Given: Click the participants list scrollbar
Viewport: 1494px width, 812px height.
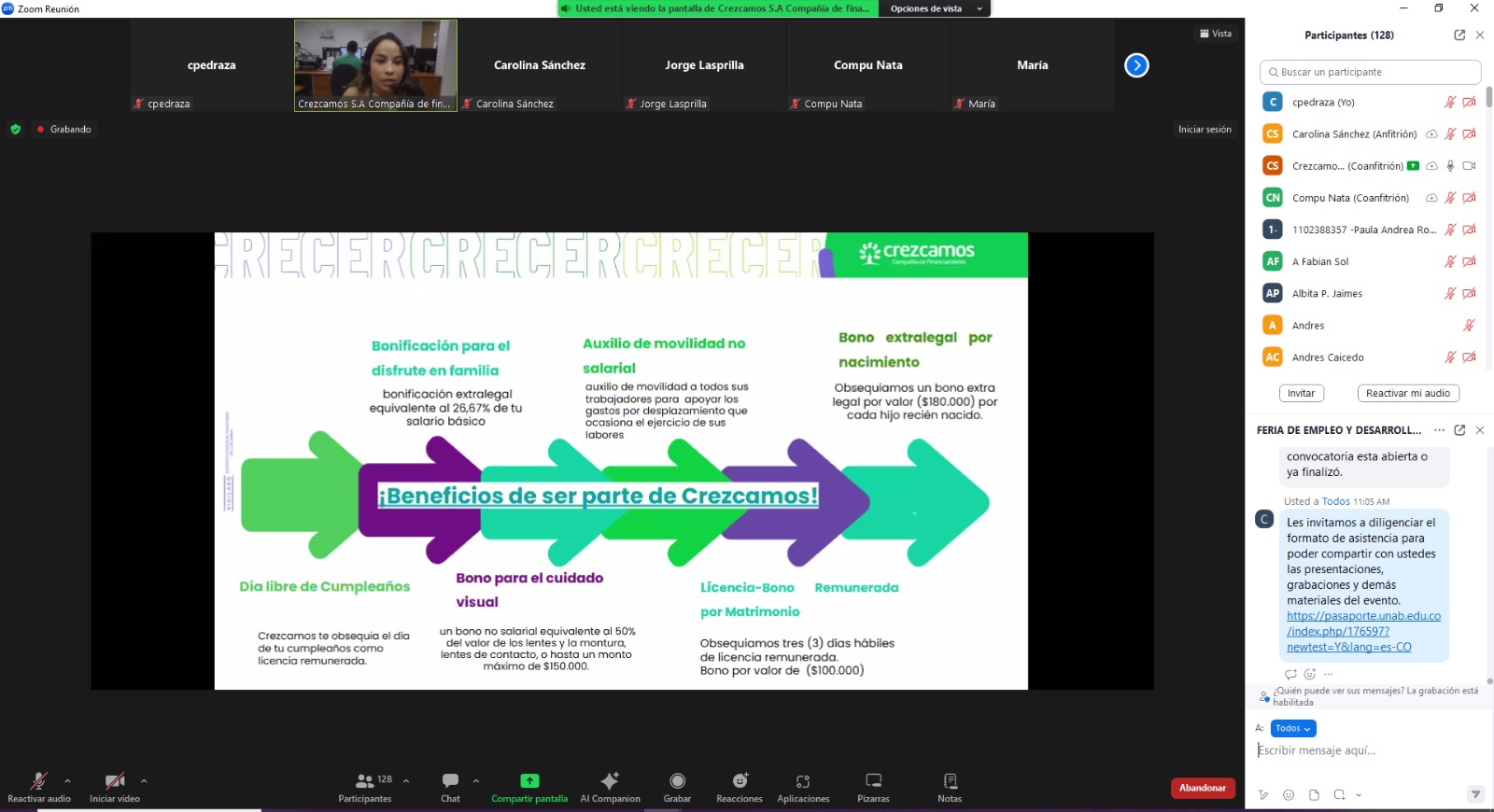Looking at the screenshot, I should pos(1488,98).
